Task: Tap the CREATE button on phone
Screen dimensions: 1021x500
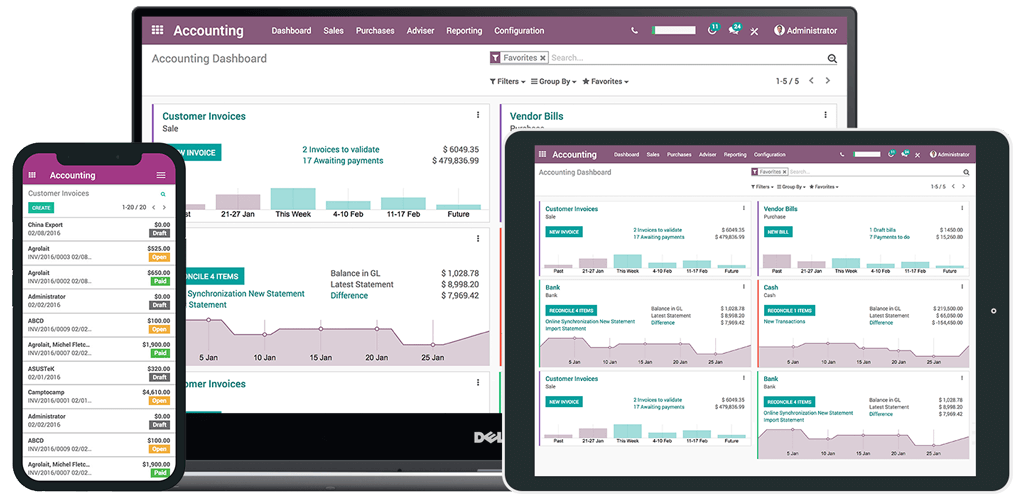Action: click(x=41, y=208)
